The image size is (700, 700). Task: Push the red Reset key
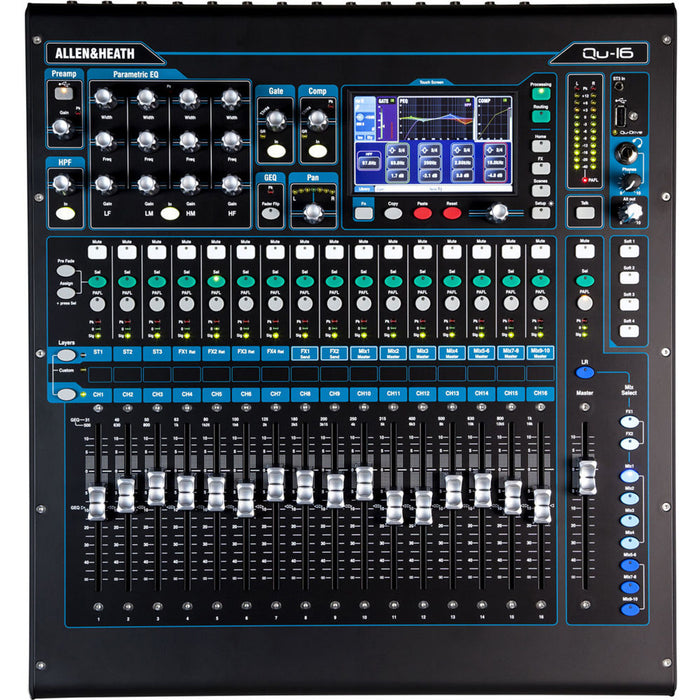coord(452,213)
